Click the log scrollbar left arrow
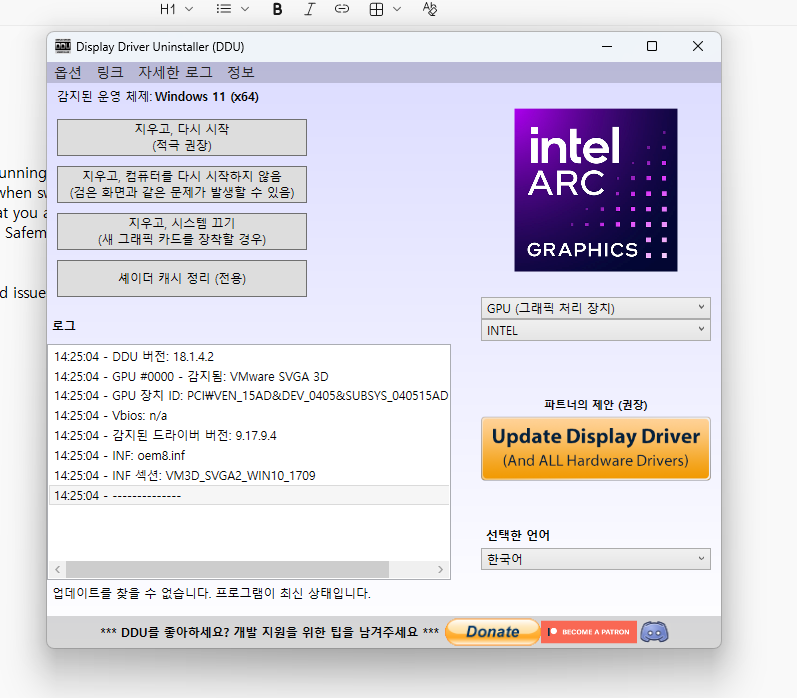 (57, 569)
